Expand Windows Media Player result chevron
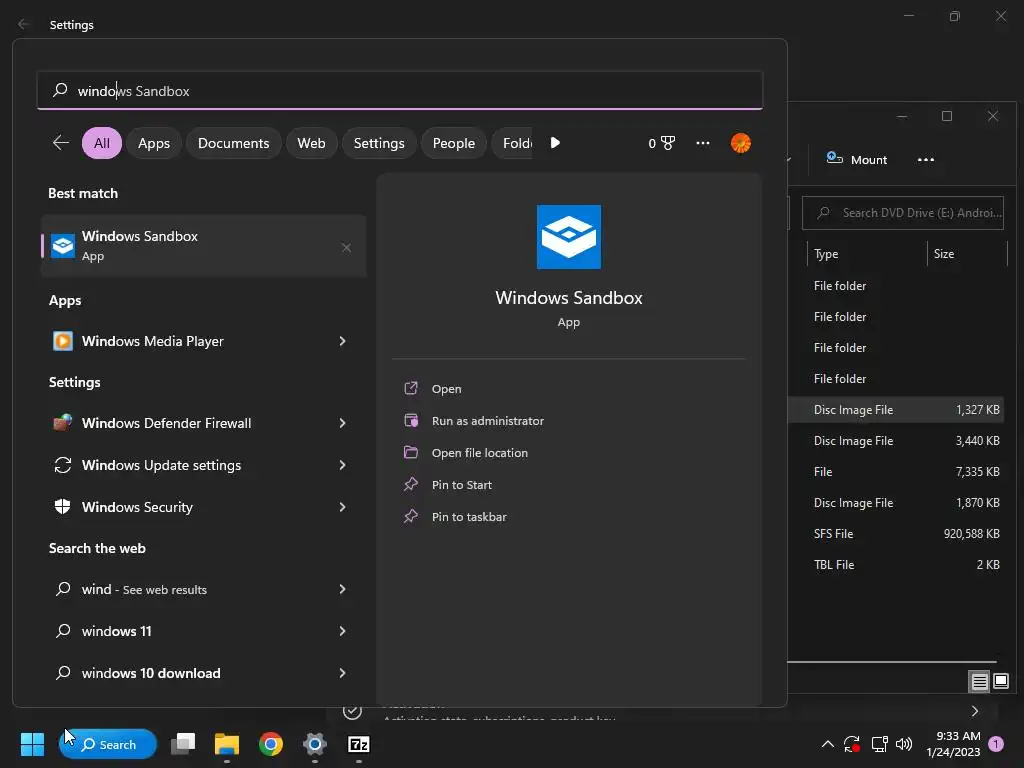The width and height of the screenshot is (1024, 768). point(342,341)
